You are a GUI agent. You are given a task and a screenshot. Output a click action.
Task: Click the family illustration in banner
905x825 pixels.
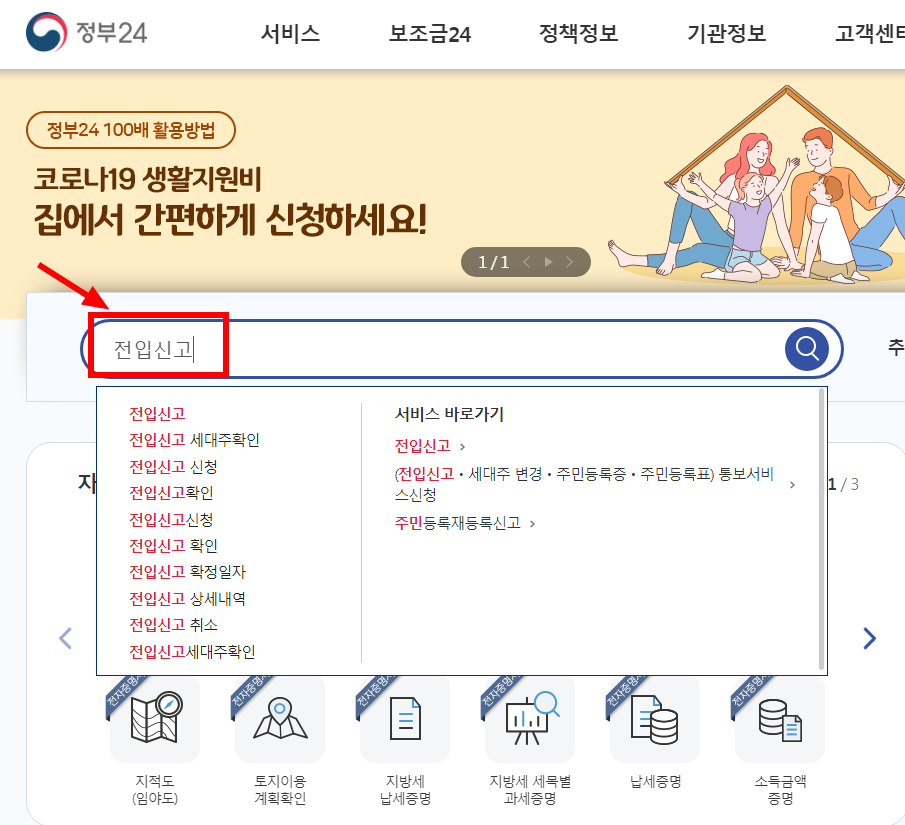pos(757,185)
